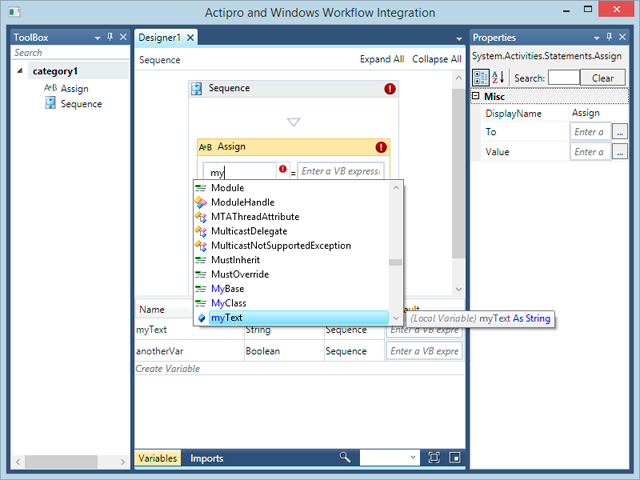640x480 pixels.
Task: Switch to categorized property view
Action: (x=480, y=77)
